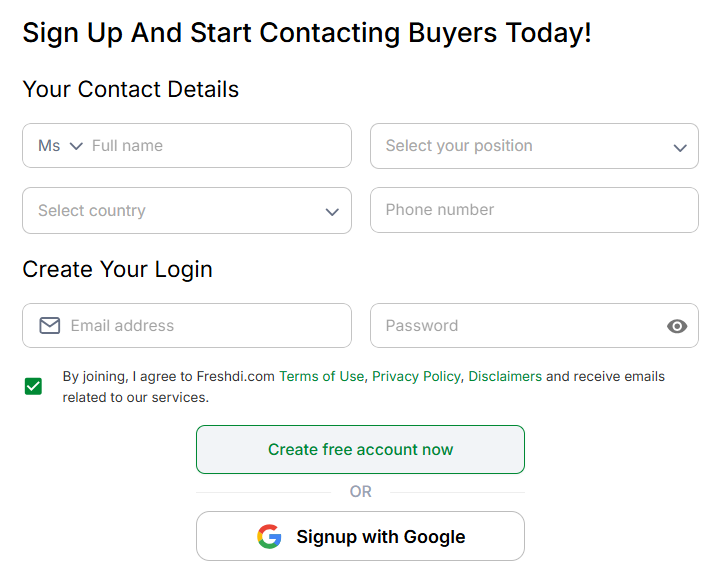
Task: Expand the Select your position dropdown
Action: point(534,146)
